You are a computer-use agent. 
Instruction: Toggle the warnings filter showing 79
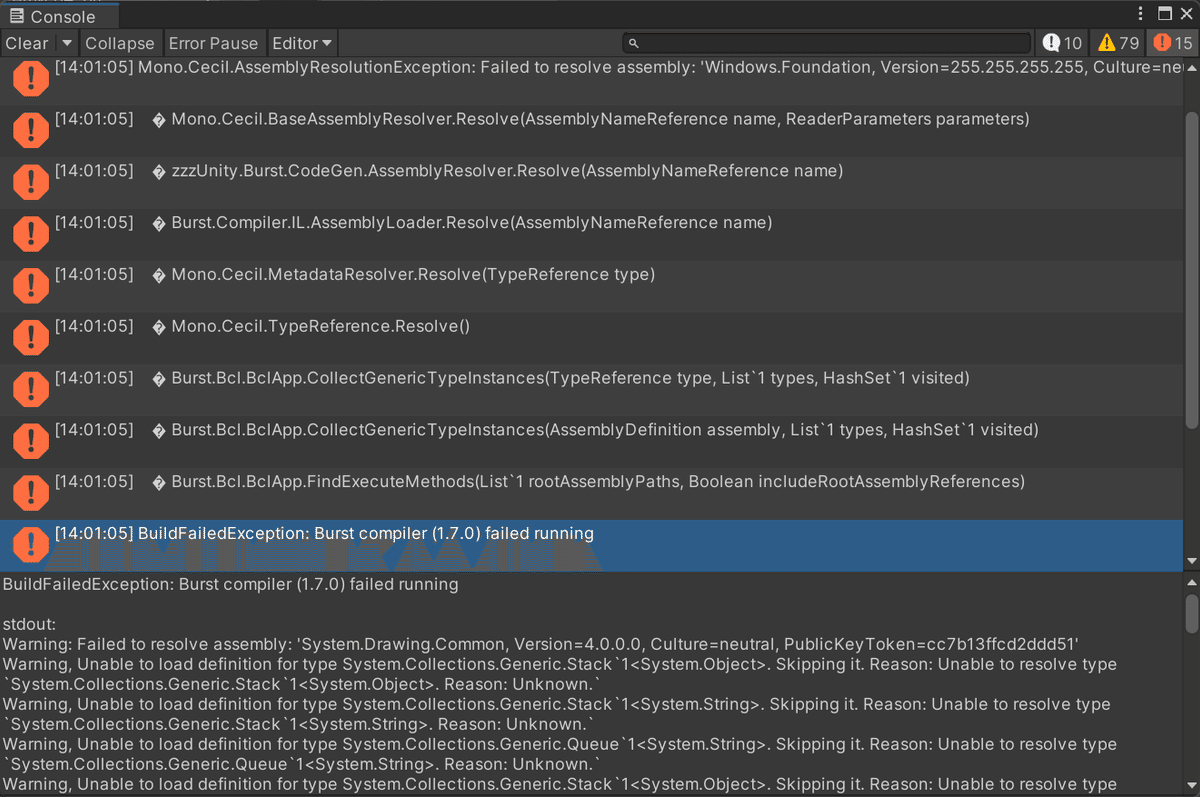pyautogui.click(x=1118, y=43)
